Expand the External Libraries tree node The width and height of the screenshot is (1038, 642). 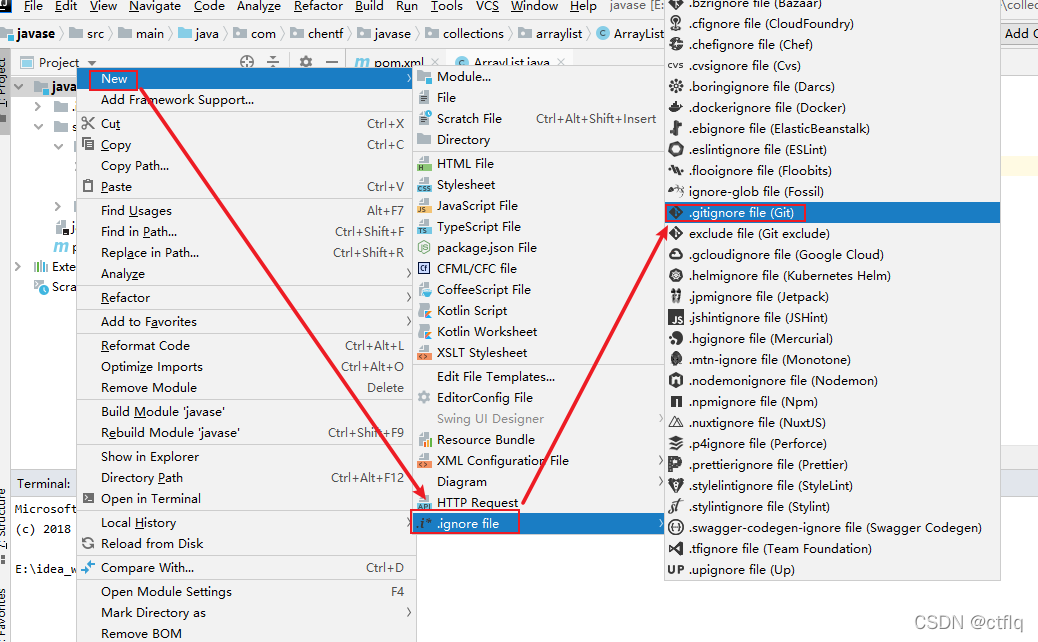[x=18, y=266]
